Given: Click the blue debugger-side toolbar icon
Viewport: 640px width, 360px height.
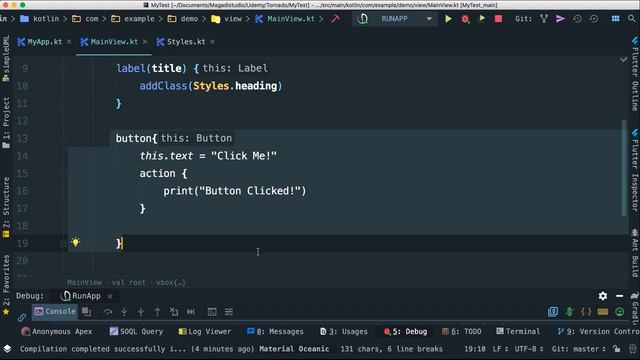Looking at the screenshot, I should pos(553,312).
